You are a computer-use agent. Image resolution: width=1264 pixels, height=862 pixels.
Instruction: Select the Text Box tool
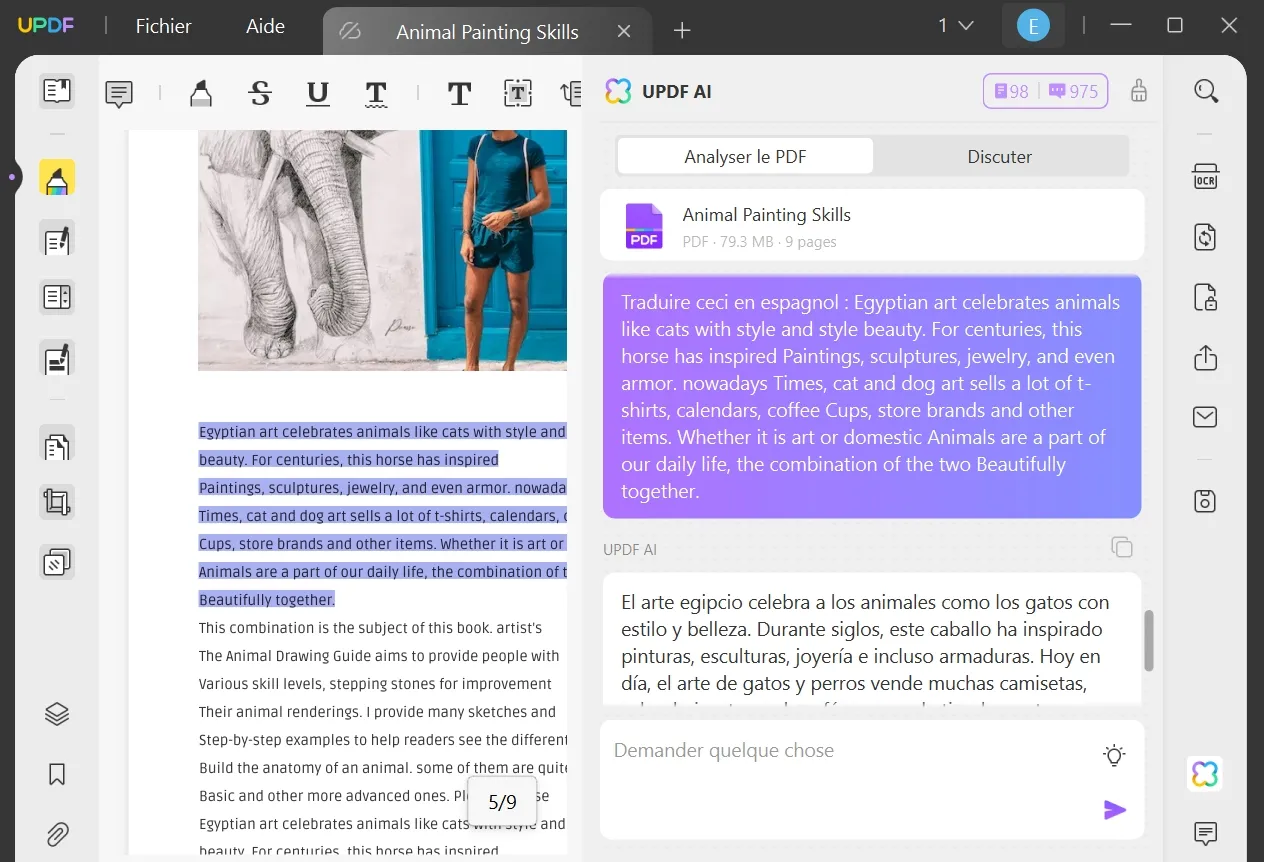tap(517, 92)
